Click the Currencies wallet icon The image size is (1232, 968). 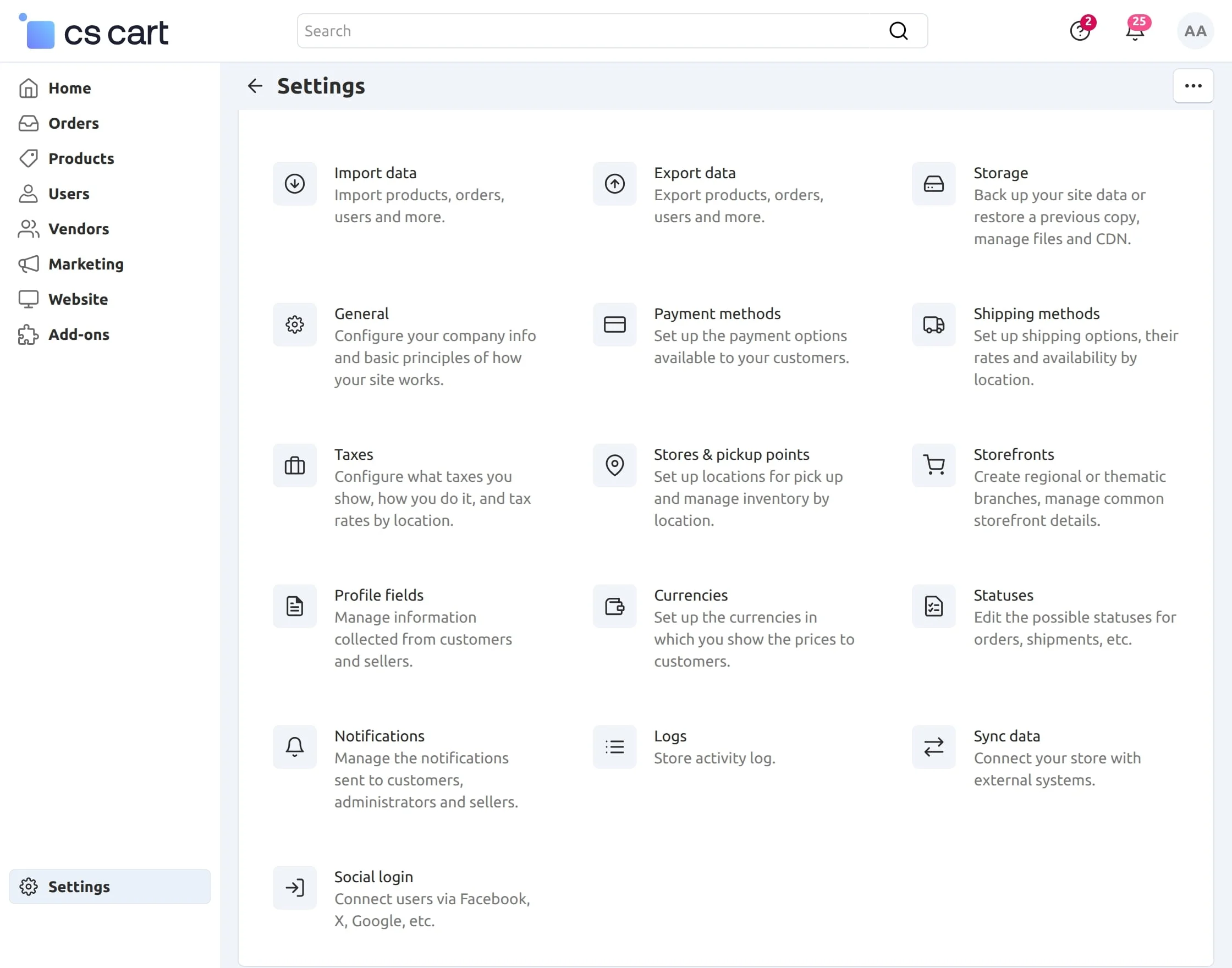(614, 607)
